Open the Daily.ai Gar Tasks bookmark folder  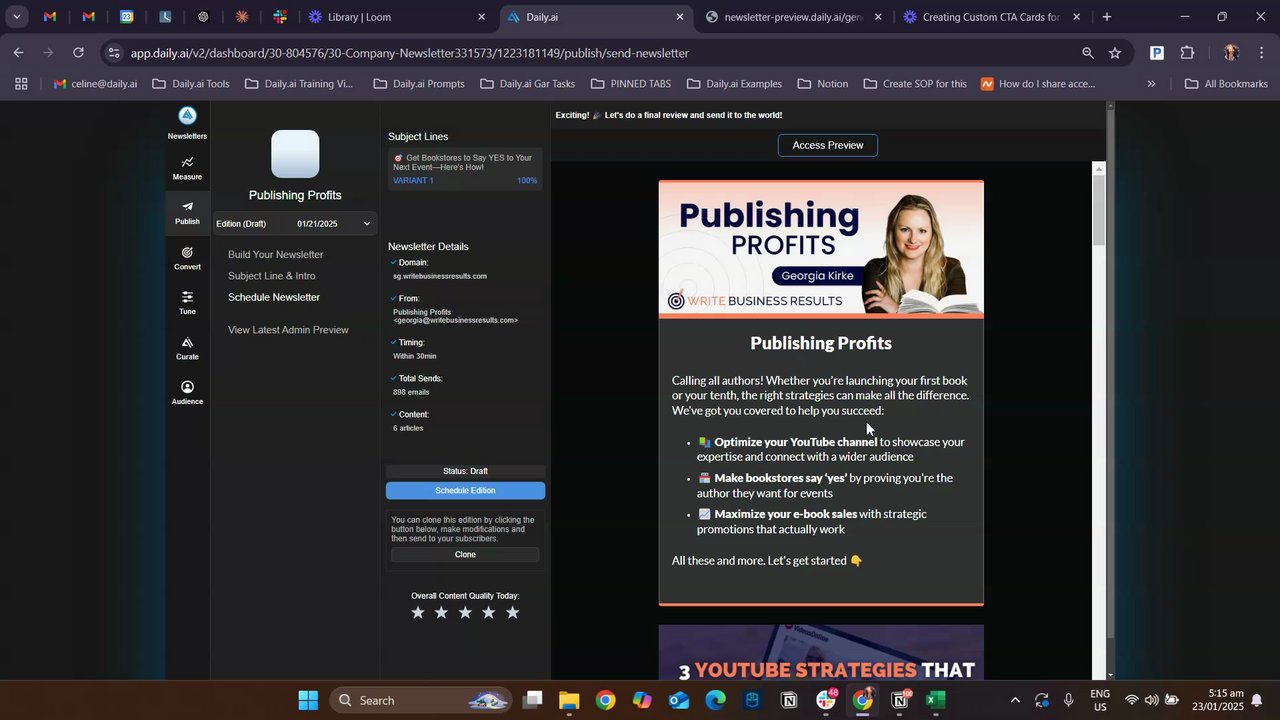click(527, 84)
